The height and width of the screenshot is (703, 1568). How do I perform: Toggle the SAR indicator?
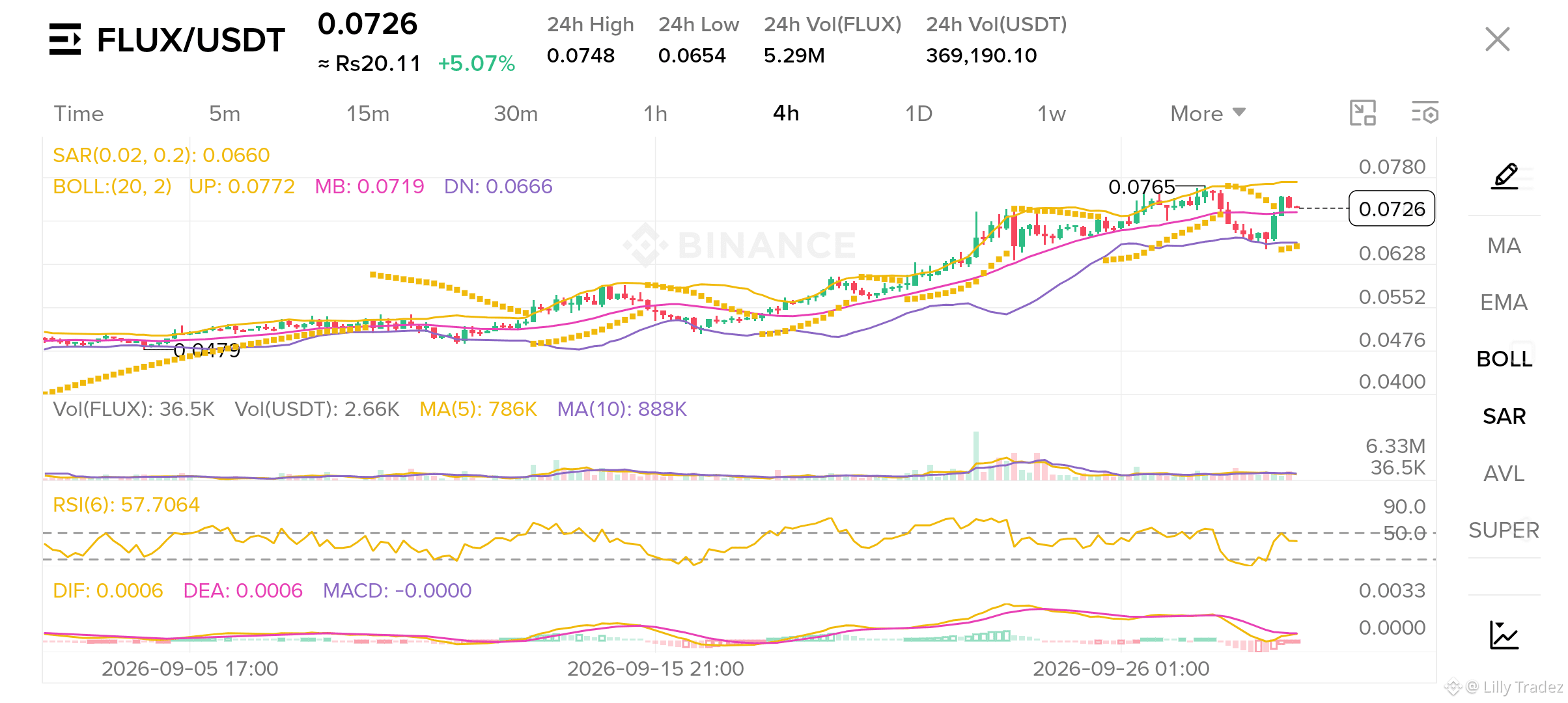(x=1504, y=416)
